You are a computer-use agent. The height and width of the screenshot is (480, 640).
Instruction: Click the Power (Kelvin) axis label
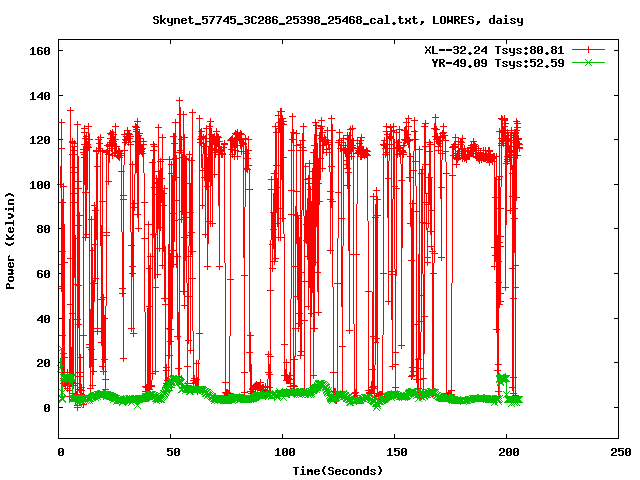tap(10, 240)
